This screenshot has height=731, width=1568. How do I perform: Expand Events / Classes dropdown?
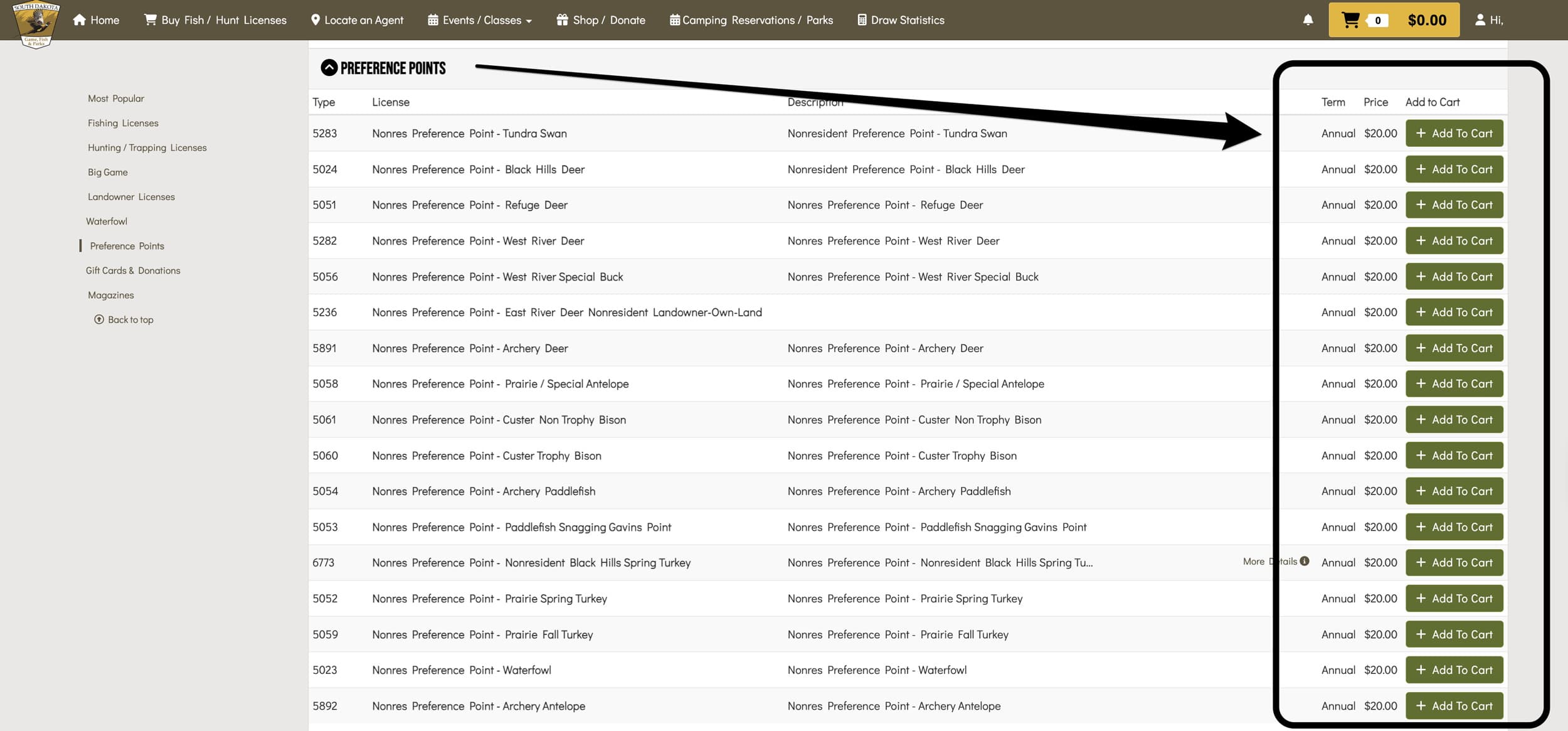click(x=480, y=20)
